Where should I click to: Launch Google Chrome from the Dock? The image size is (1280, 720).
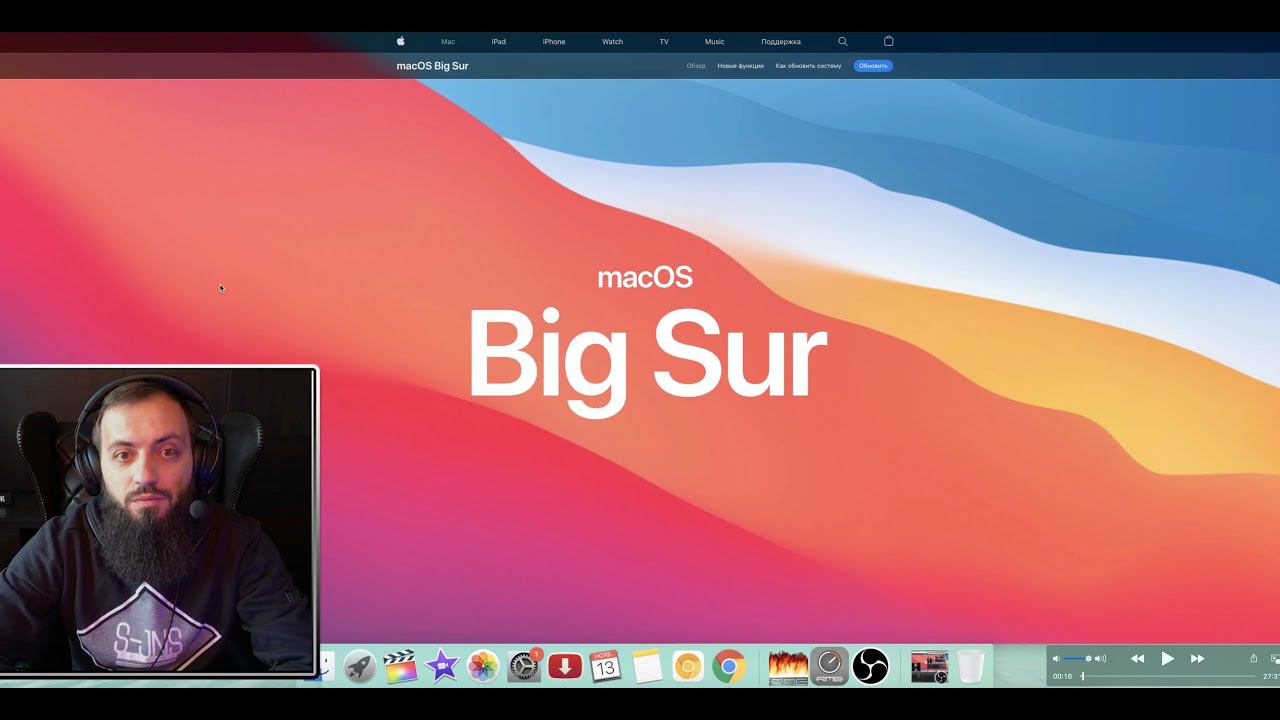[x=729, y=666]
